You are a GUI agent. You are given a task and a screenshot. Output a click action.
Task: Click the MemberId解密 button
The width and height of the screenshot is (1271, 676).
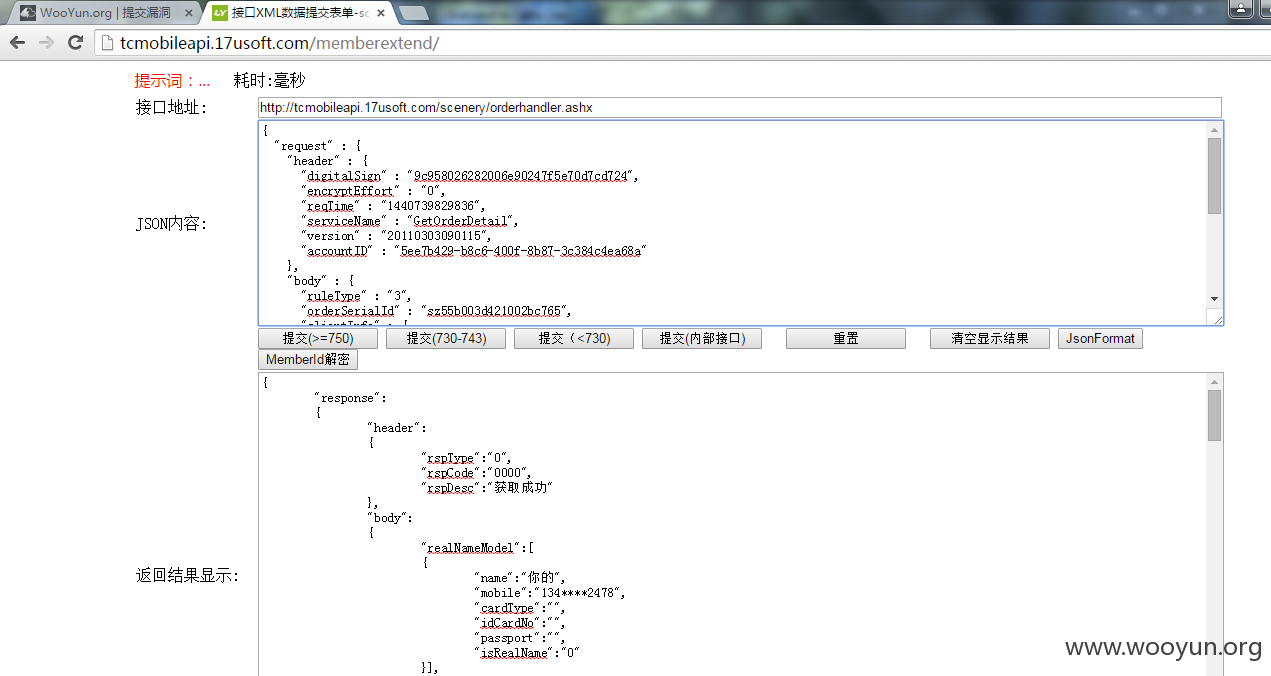(307, 360)
